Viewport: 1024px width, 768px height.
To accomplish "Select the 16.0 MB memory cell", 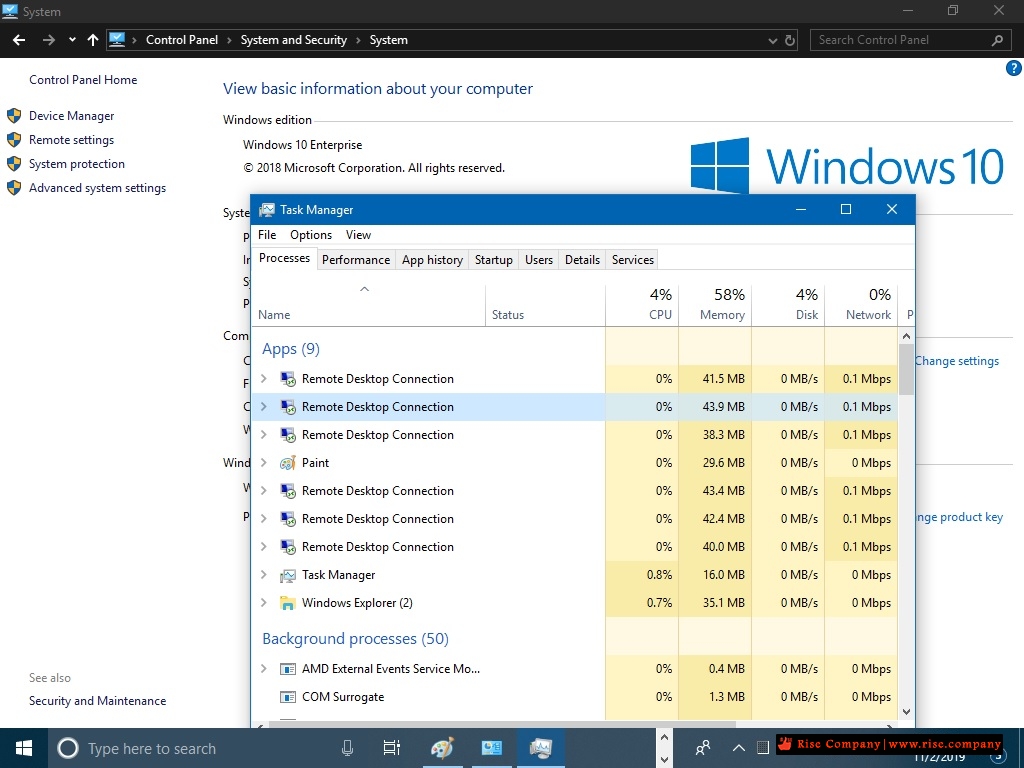I will pyautogui.click(x=716, y=575).
